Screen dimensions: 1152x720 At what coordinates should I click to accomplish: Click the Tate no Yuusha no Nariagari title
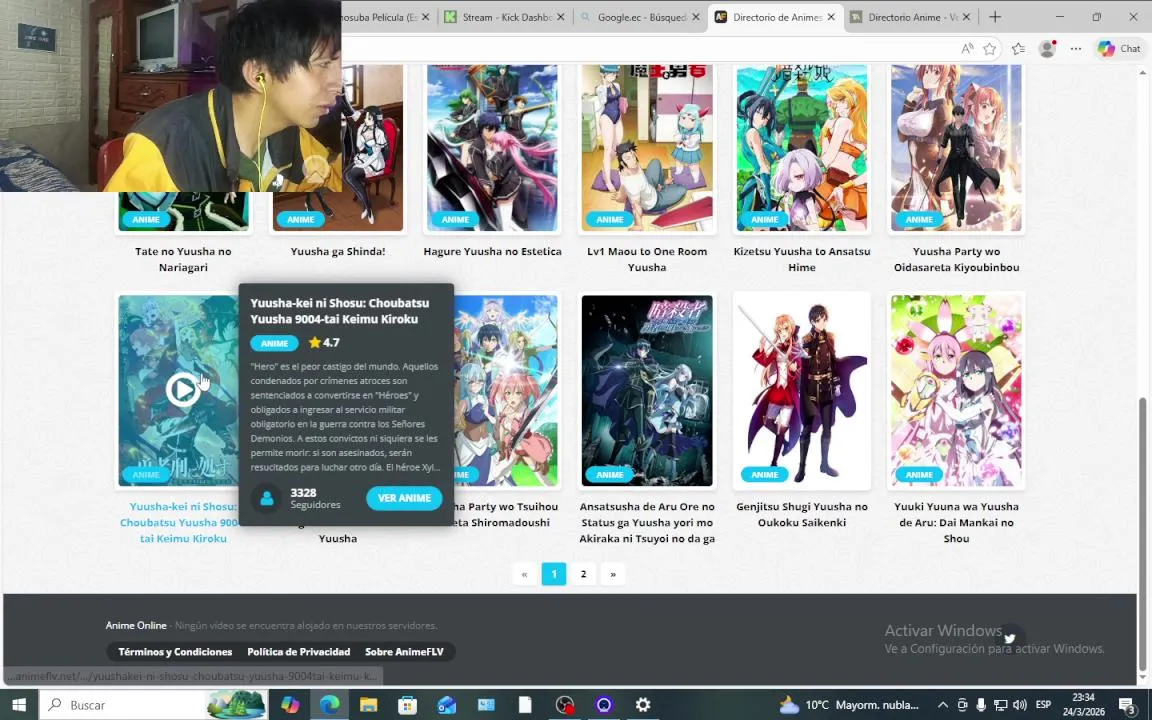point(183,259)
